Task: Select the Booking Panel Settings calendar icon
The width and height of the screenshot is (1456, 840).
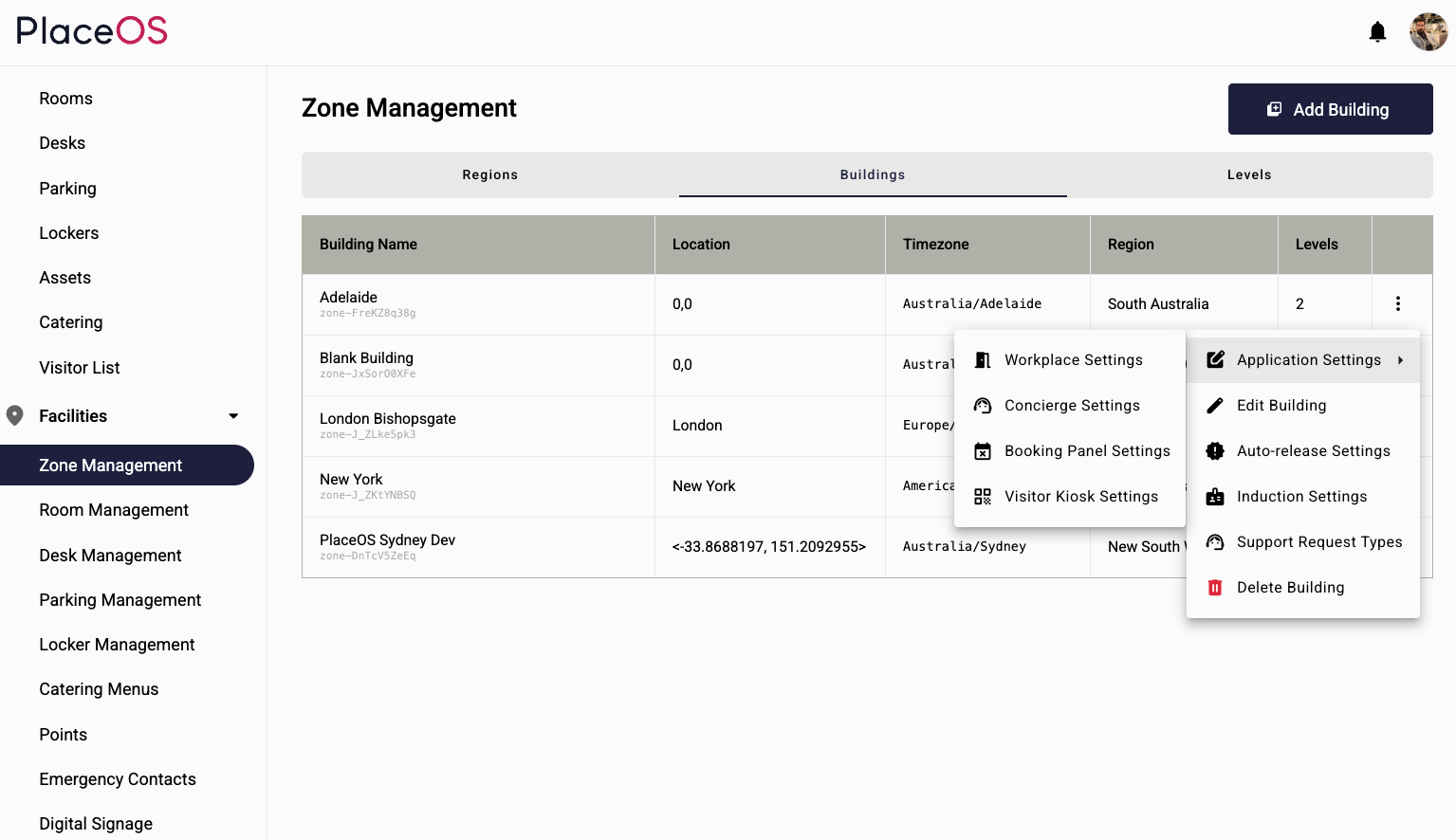Action: pyautogui.click(x=982, y=450)
